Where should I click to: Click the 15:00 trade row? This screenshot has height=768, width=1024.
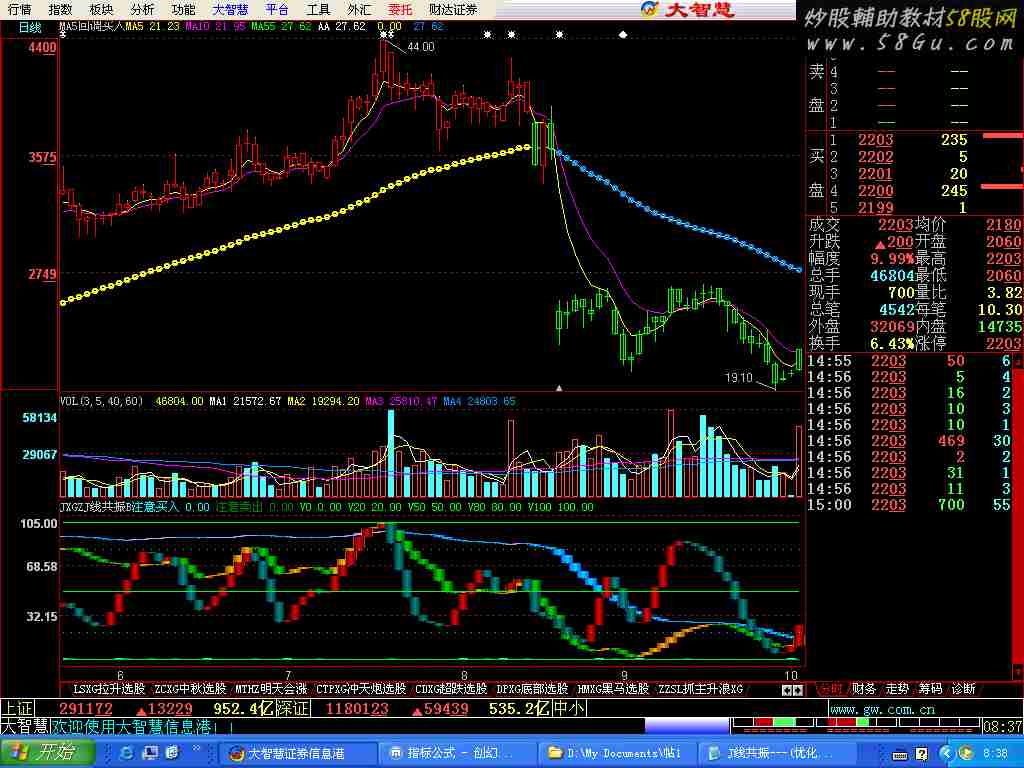coord(910,504)
